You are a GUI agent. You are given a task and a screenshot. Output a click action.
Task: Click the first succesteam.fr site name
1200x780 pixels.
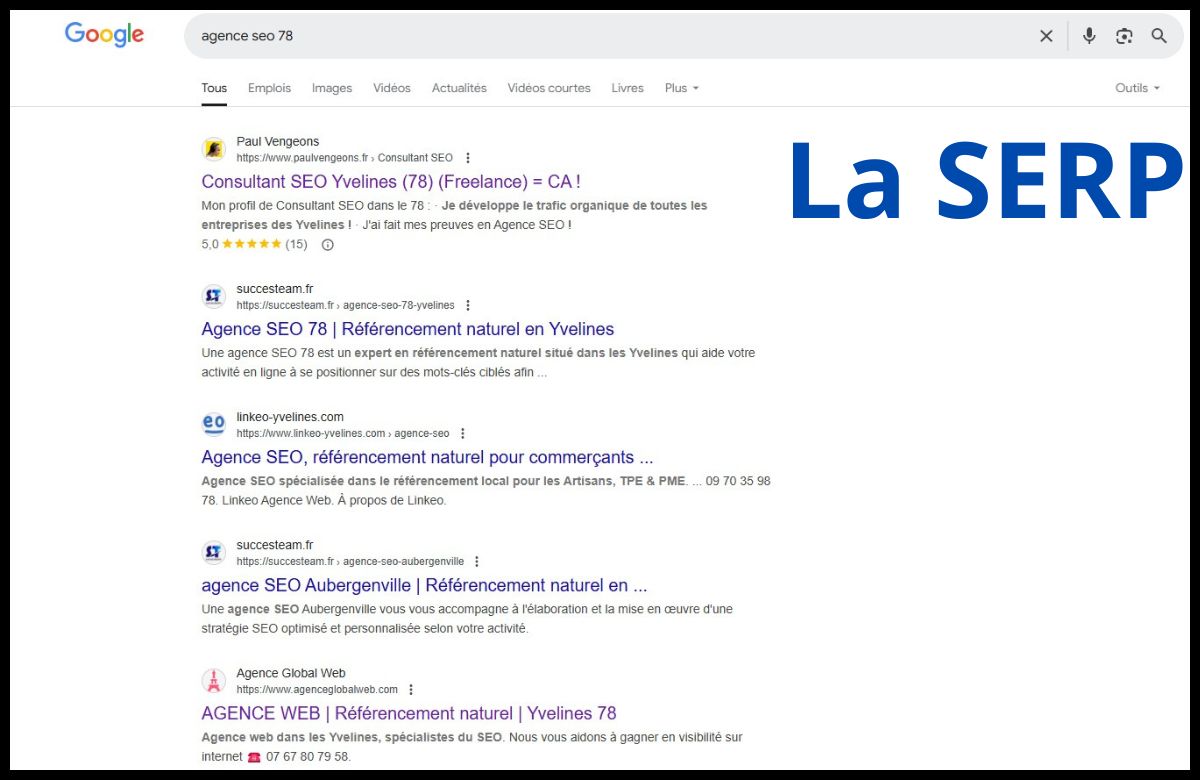[x=275, y=289]
